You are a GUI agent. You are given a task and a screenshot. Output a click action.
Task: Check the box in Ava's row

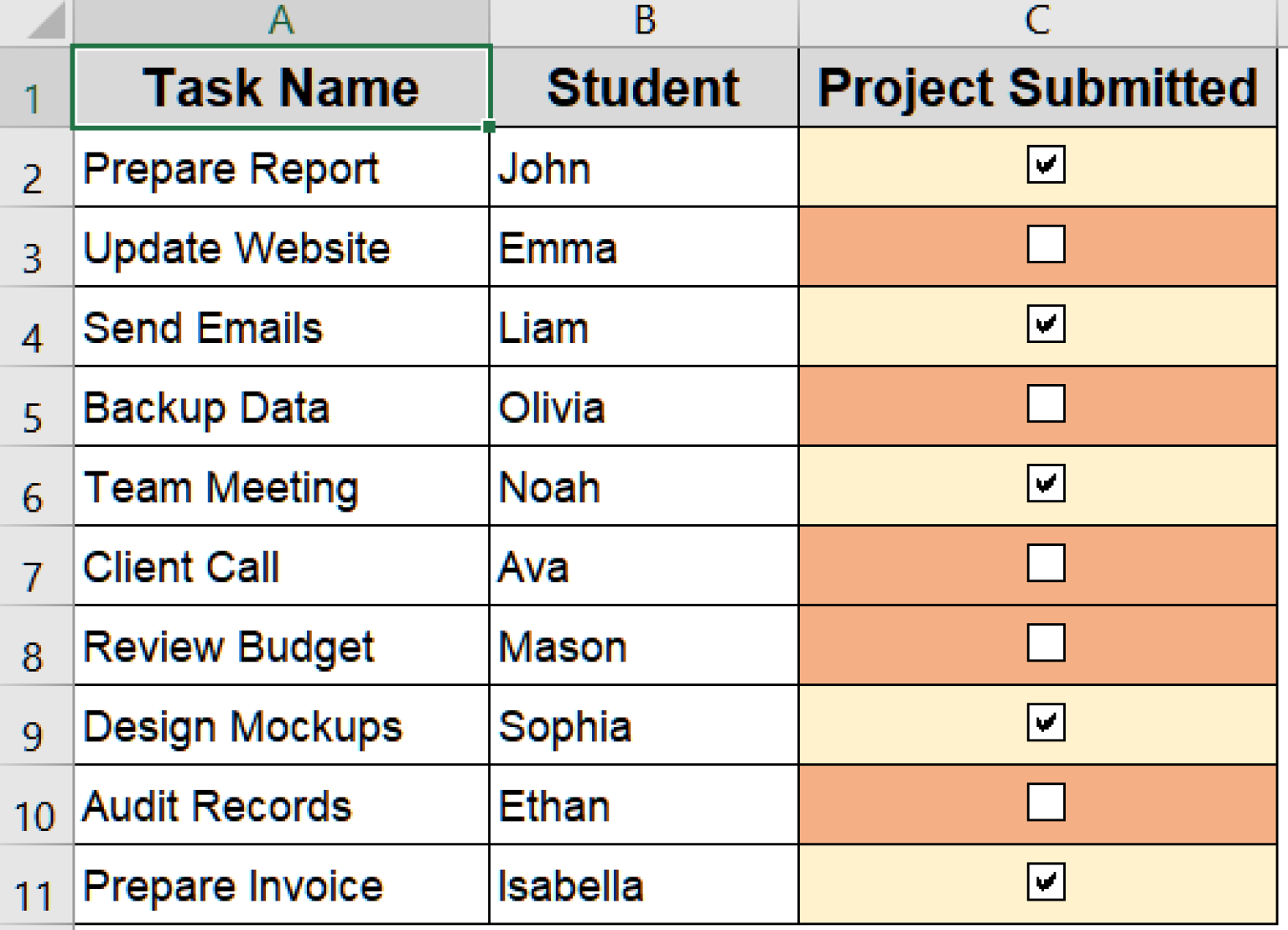tap(1046, 564)
